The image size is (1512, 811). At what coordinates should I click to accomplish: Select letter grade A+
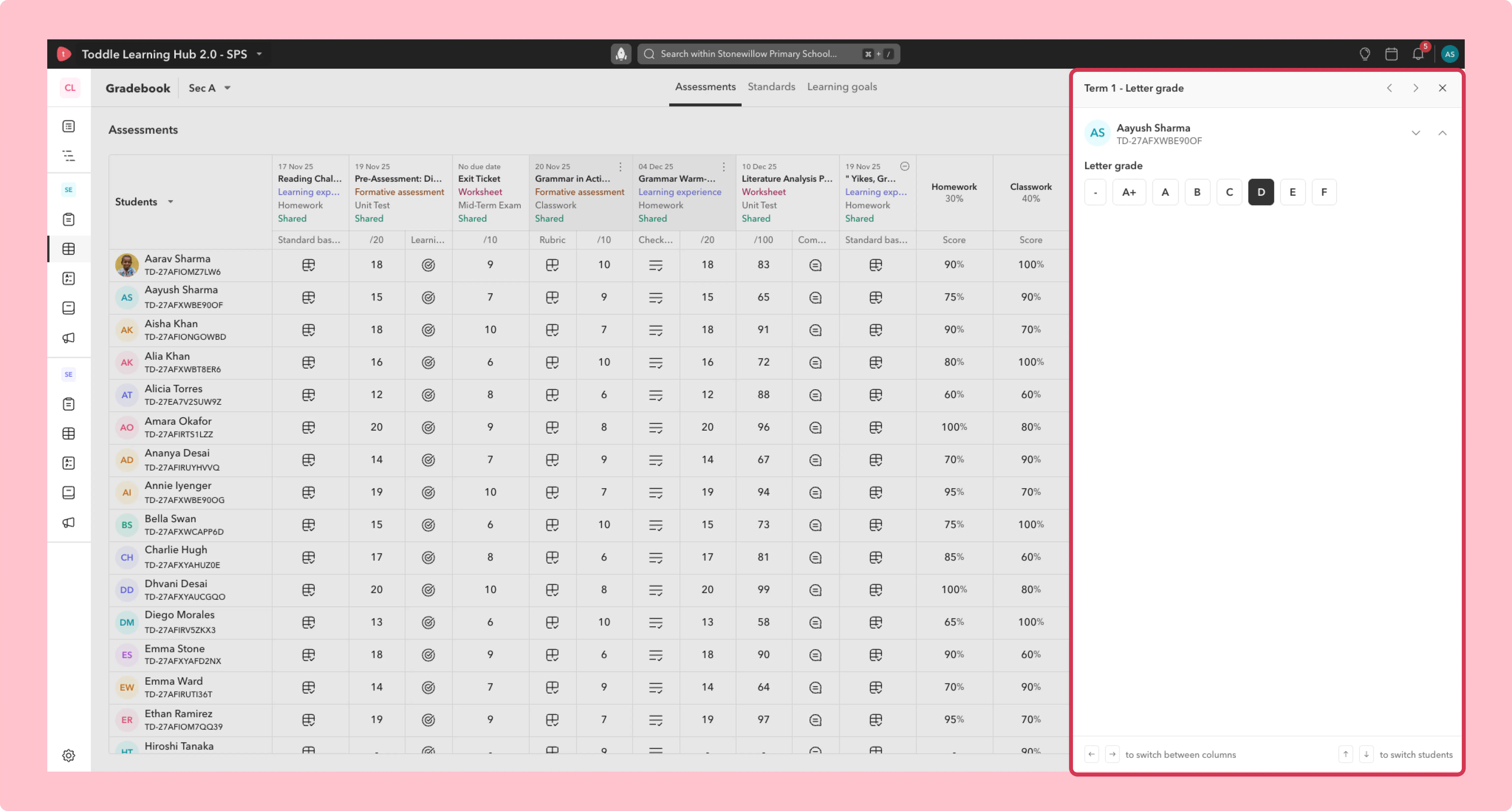click(x=1129, y=192)
